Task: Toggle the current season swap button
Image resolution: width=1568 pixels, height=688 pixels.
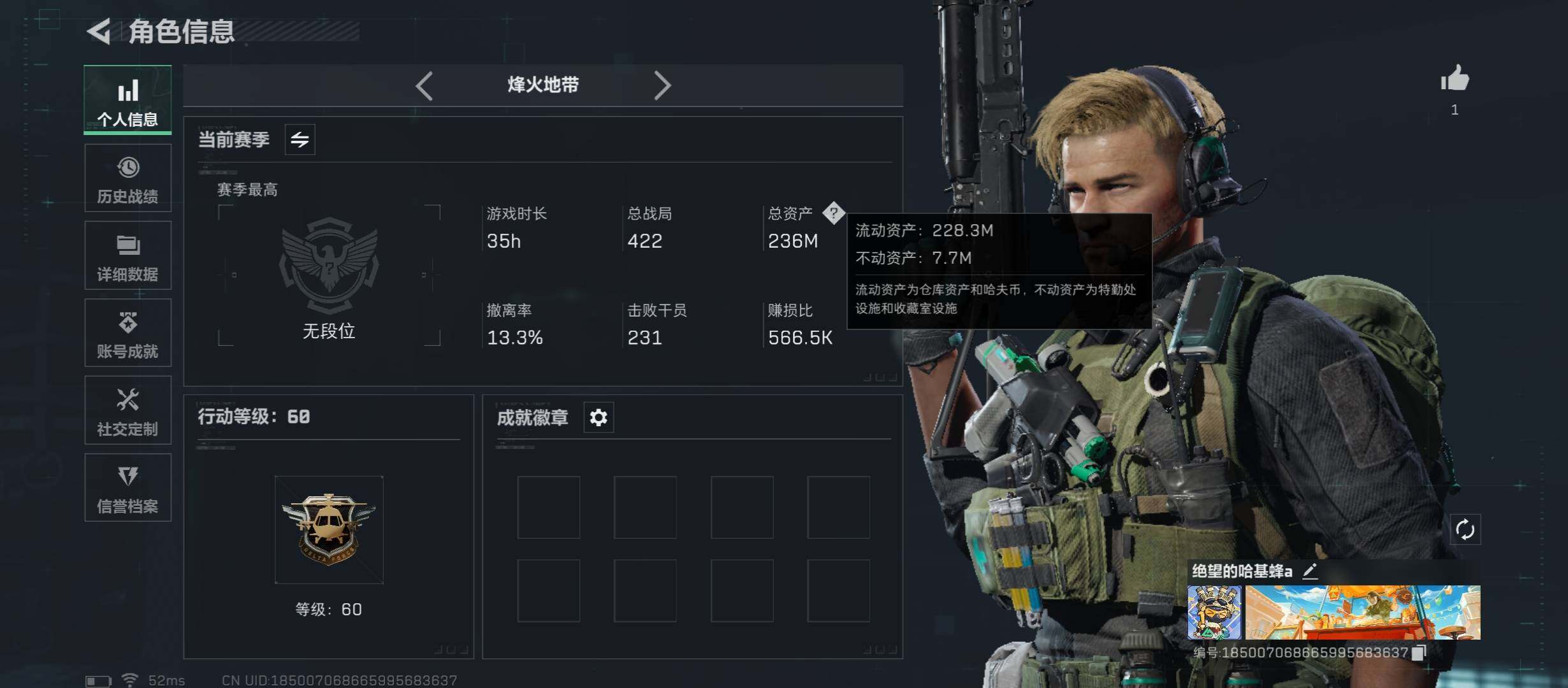Action: (300, 140)
